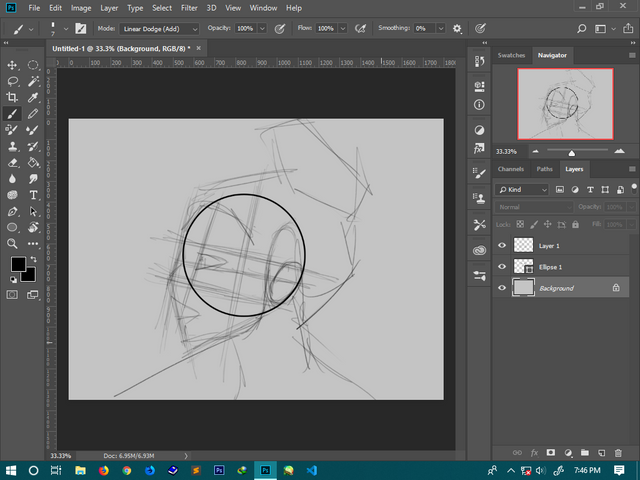The image size is (640, 480).
Task: Select the Magic Wand tool
Action: 33,81
